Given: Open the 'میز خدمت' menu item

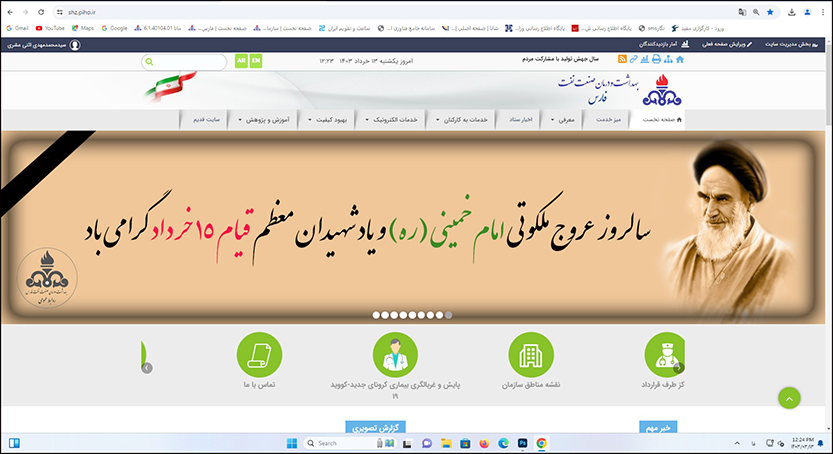Looking at the screenshot, I should [608, 120].
